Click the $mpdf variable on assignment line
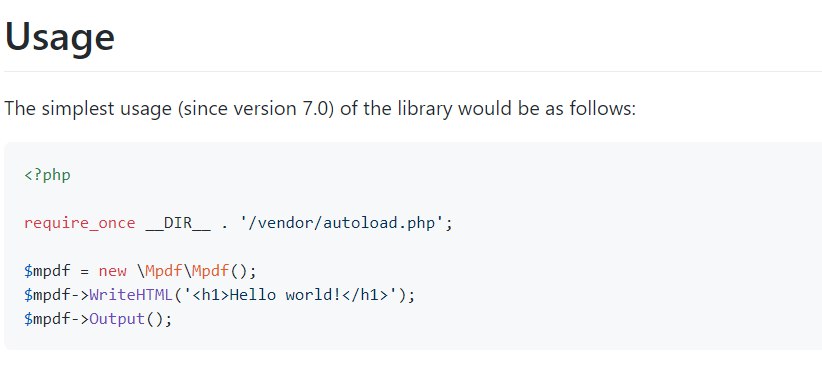Screen dimensions: 822x369 [x=47, y=271]
